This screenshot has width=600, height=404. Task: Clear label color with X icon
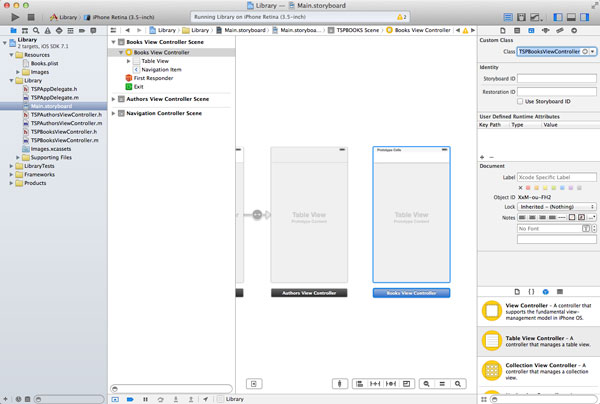point(520,188)
